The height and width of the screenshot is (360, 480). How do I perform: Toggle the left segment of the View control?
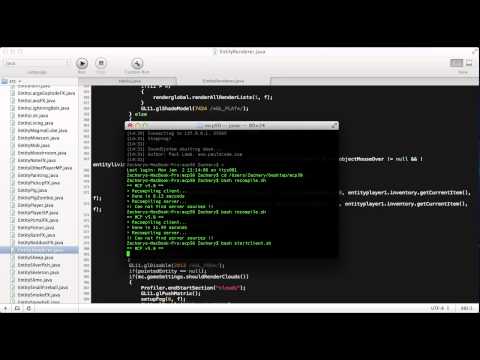coord(457,63)
